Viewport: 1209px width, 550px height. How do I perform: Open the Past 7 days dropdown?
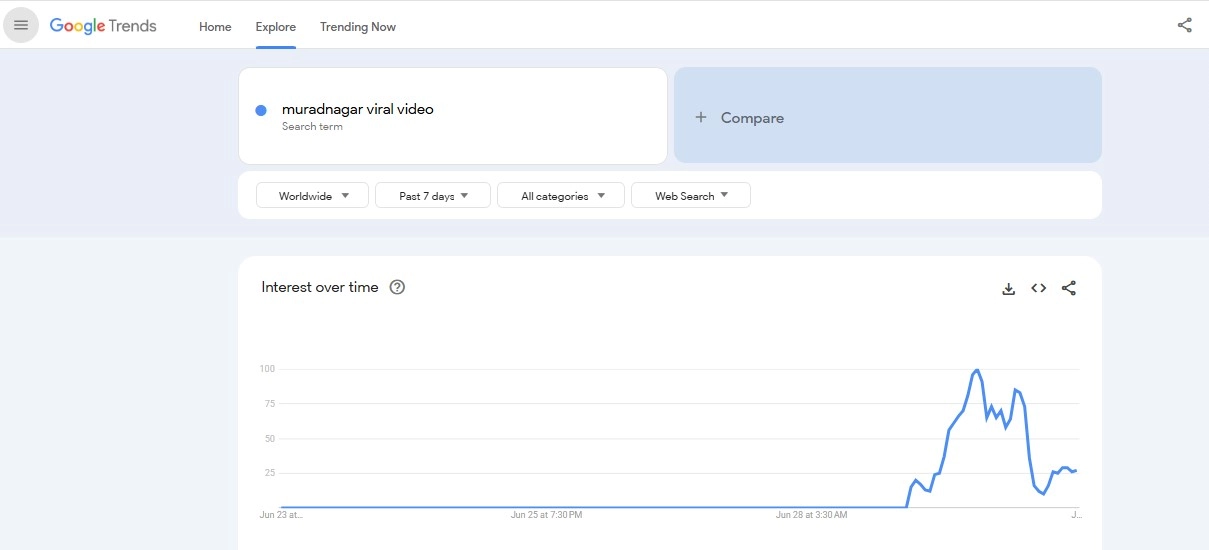click(432, 196)
